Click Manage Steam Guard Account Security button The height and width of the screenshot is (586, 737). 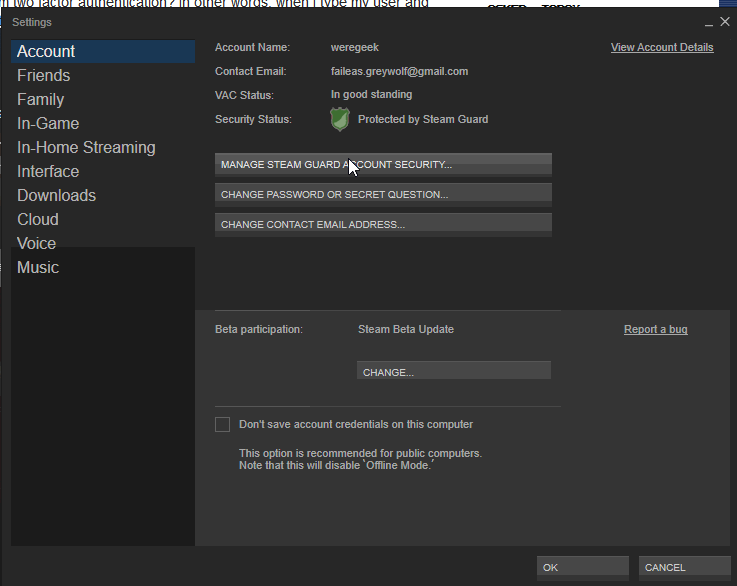[383, 164]
